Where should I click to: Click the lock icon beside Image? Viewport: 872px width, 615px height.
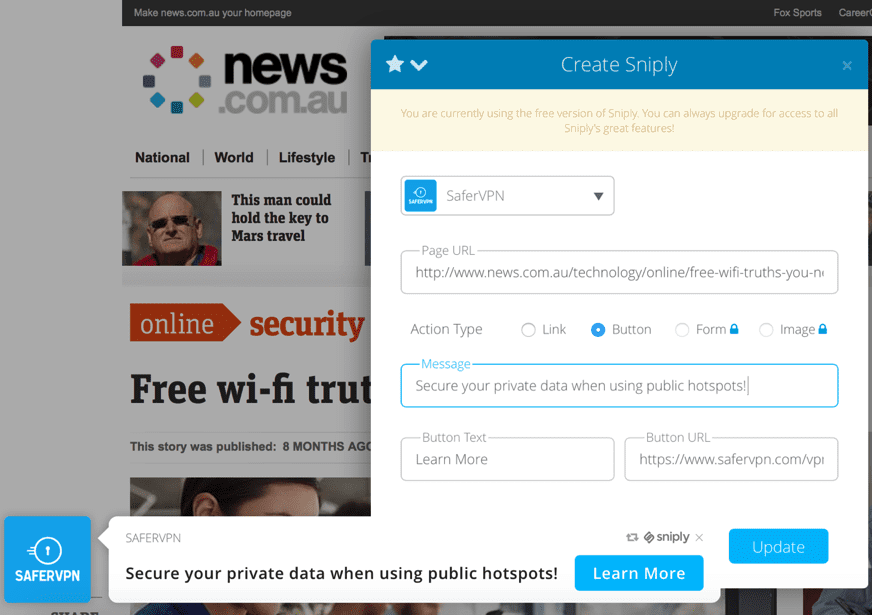(x=823, y=329)
